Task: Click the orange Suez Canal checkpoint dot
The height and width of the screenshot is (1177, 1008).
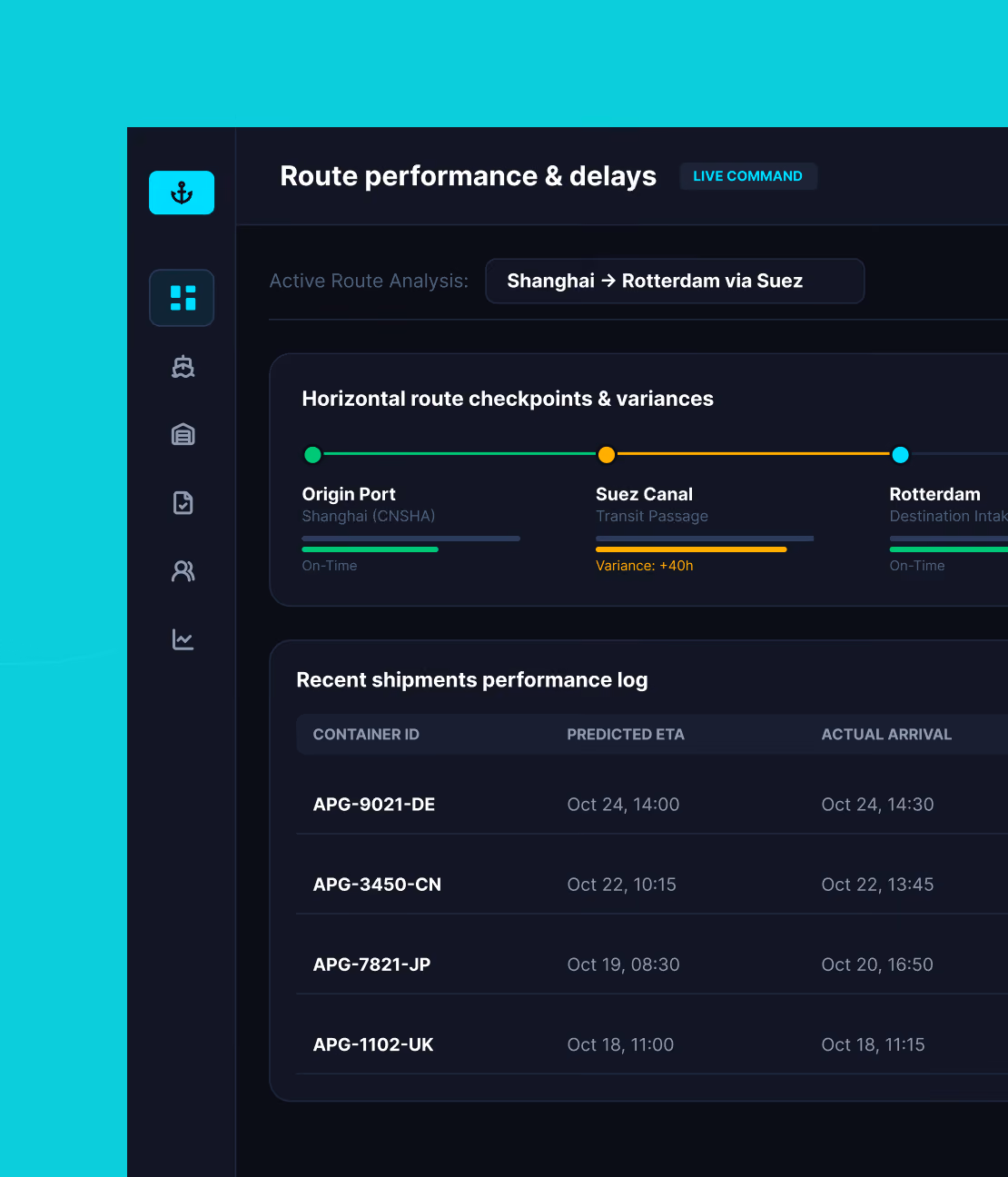Action: click(607, 454)
